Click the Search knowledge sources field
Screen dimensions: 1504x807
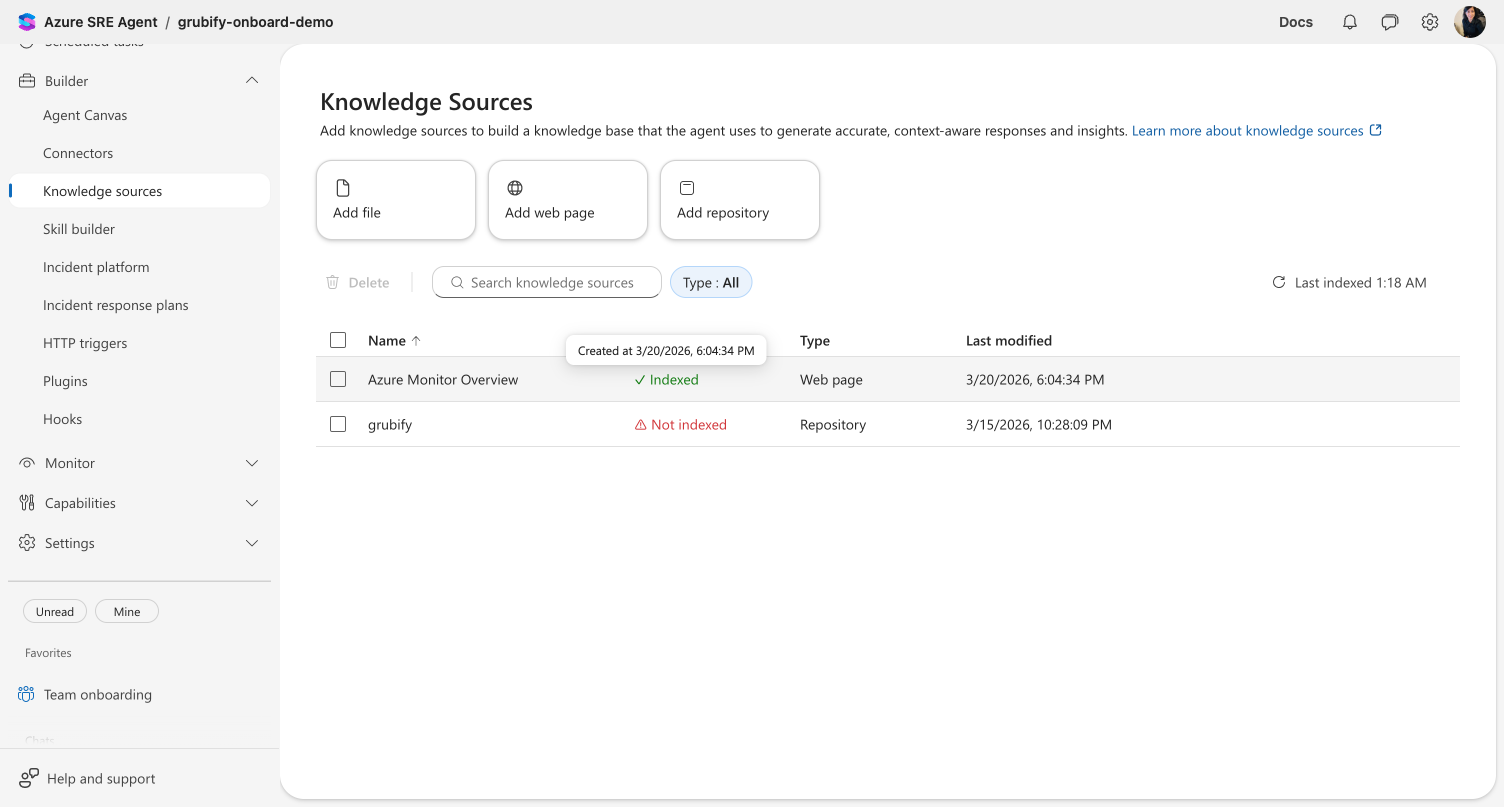click(x=547, y=283)
